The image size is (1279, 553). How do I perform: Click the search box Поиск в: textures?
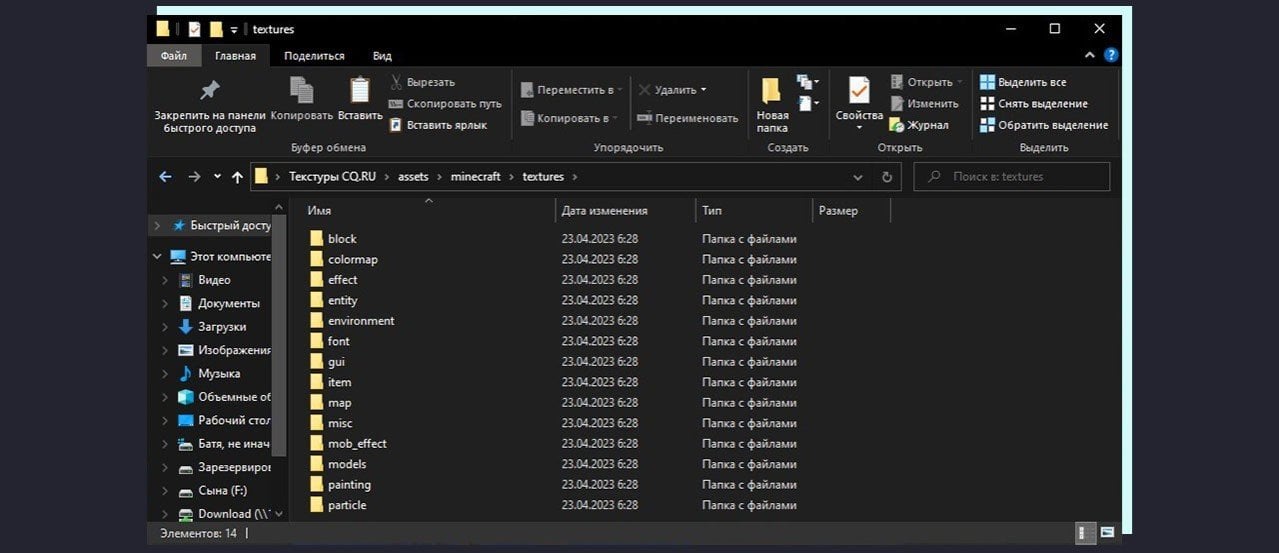[1012, 177]
